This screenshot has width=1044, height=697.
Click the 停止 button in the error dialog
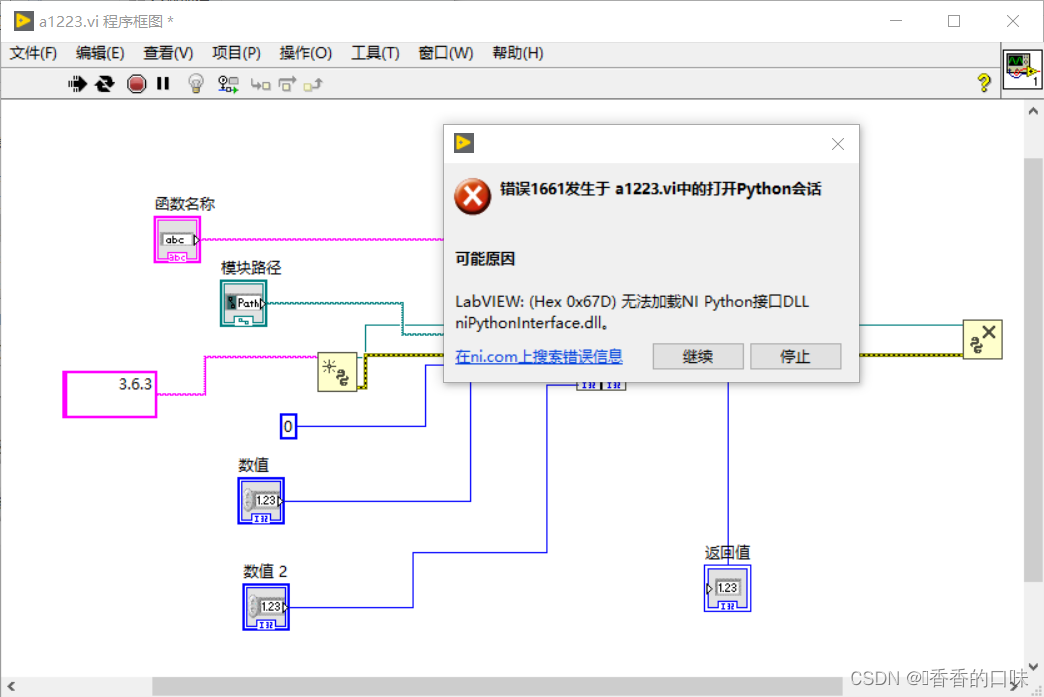point(795,356)
